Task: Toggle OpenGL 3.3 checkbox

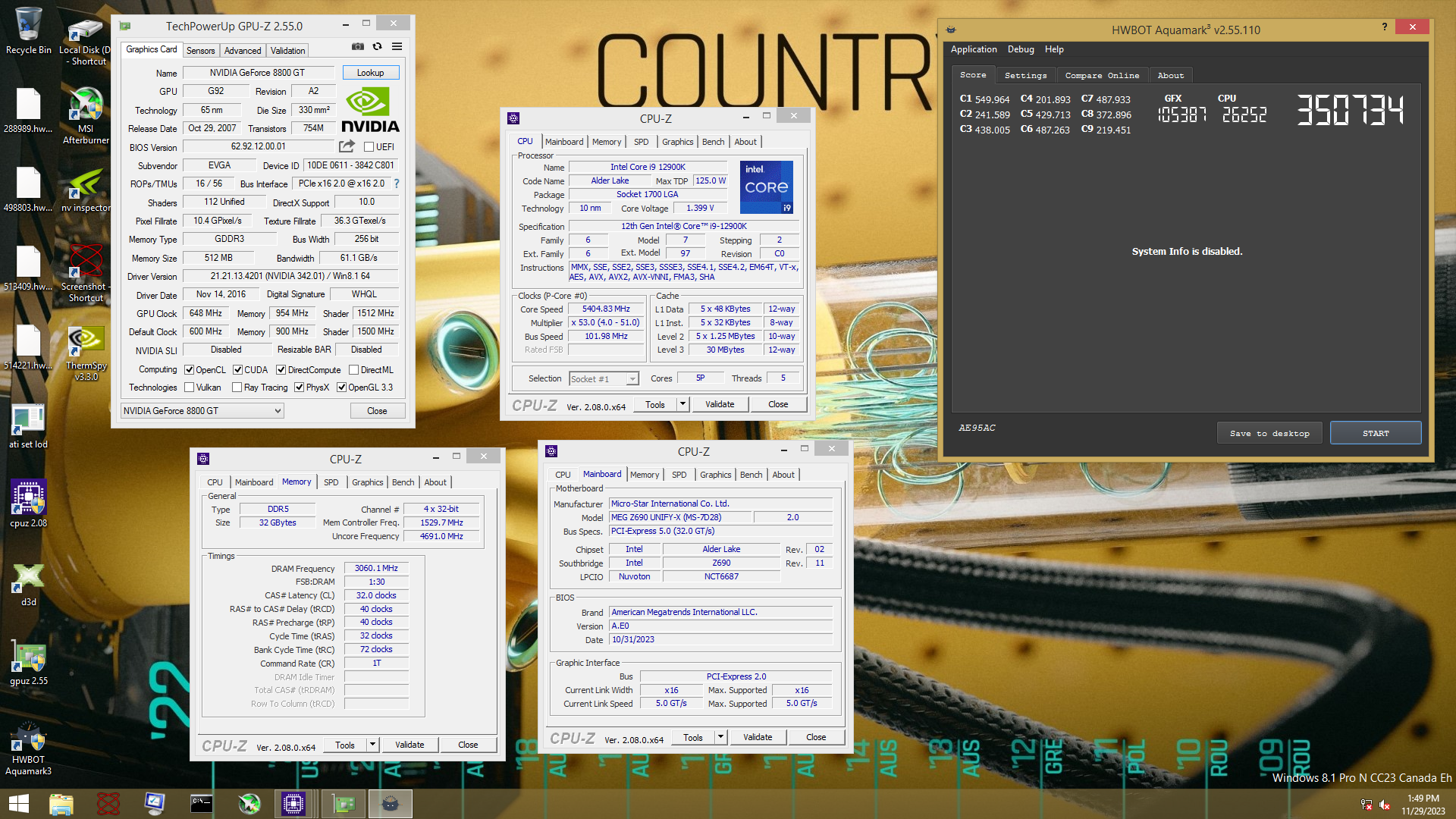Action: coord(341,388)
